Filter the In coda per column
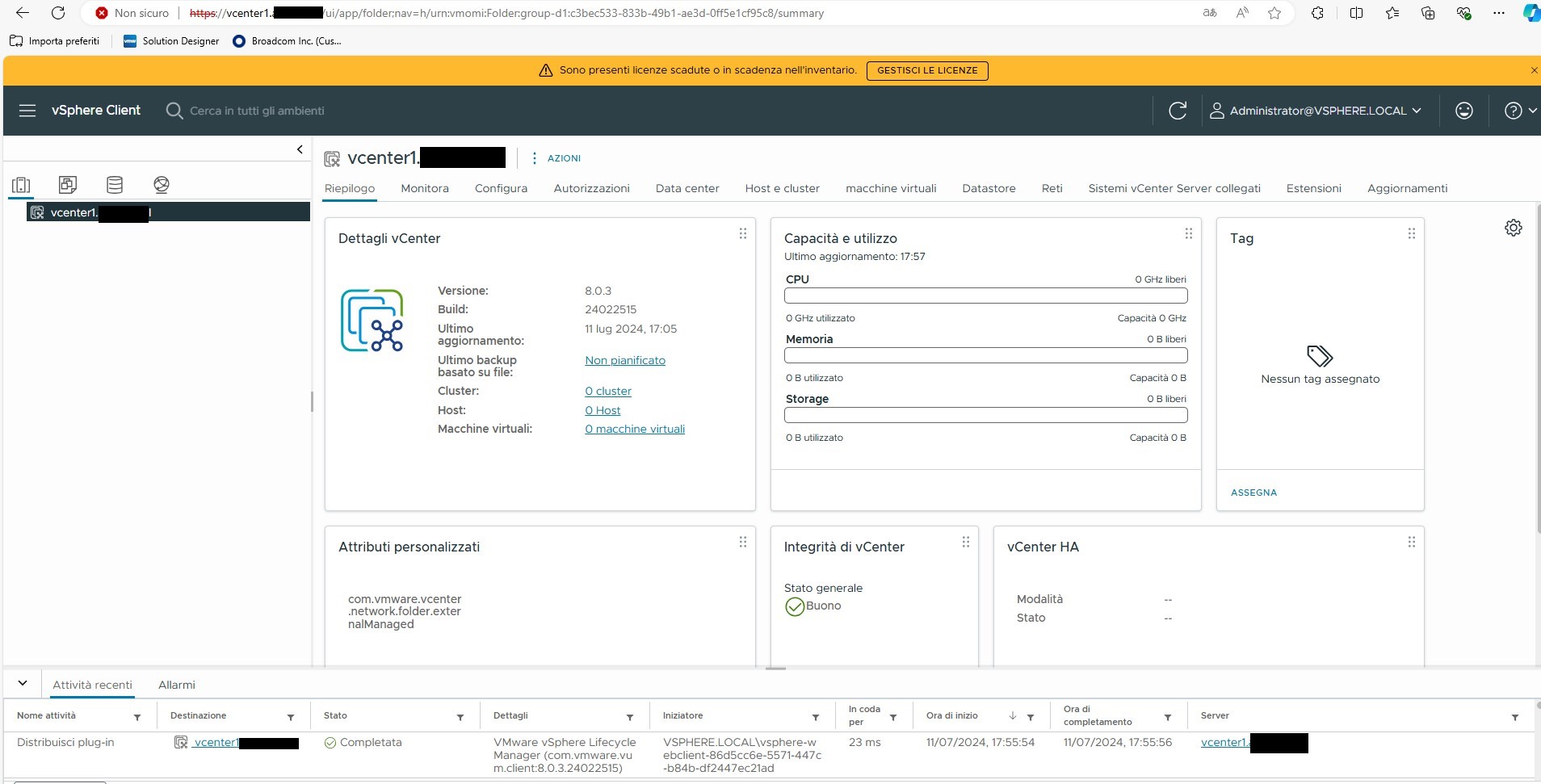The image size is (1541, 784). point(893,717)
